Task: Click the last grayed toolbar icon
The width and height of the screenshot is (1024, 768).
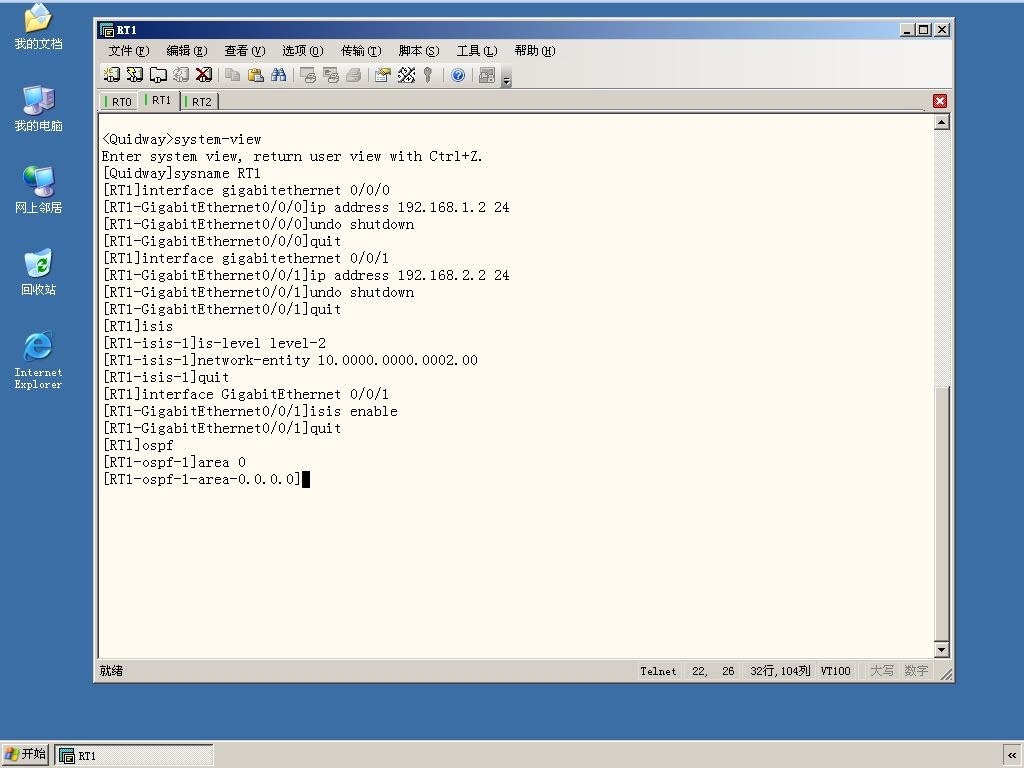Action: point(487,75)
